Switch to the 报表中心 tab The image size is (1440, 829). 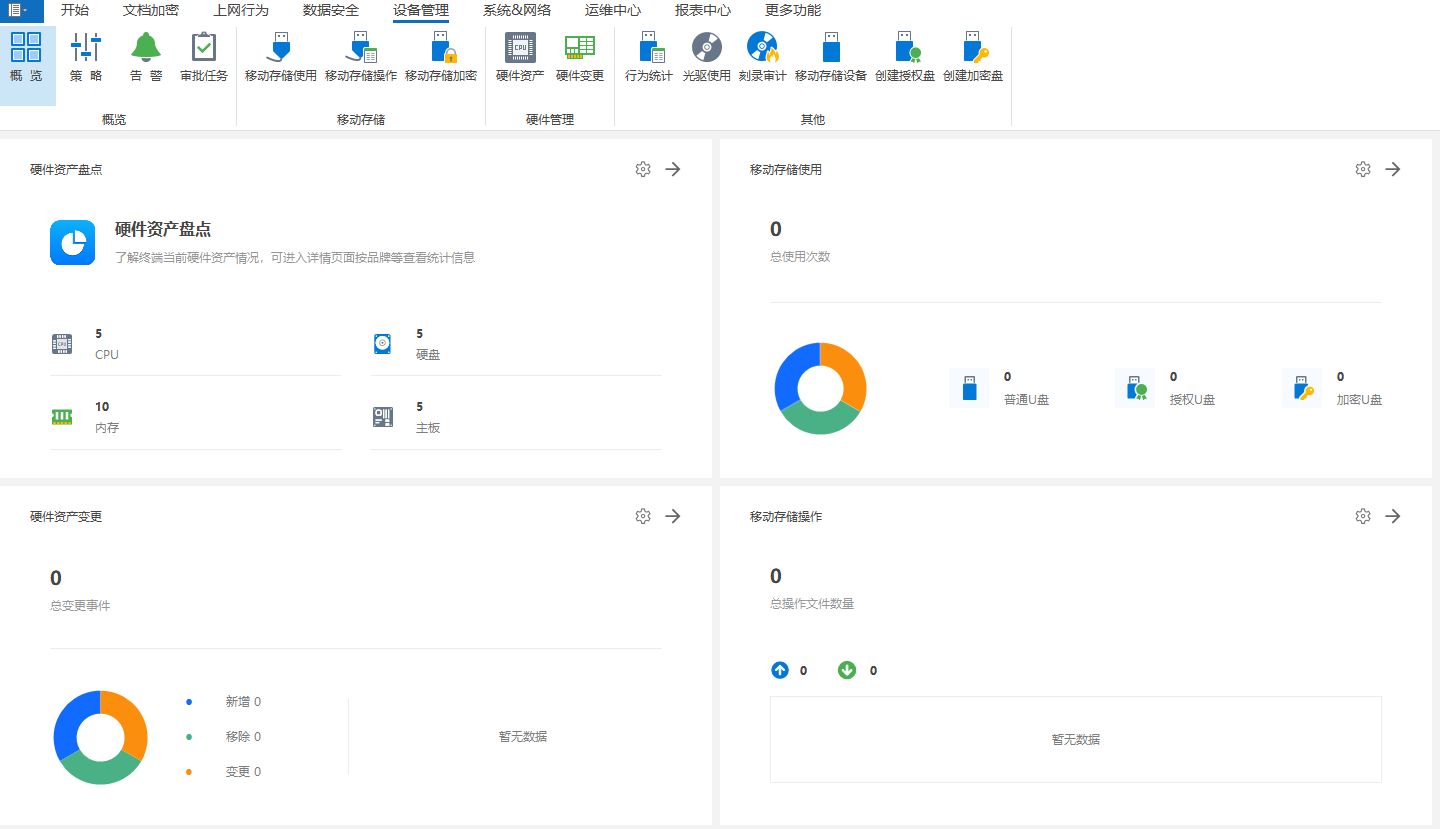(x=703, y=10)
